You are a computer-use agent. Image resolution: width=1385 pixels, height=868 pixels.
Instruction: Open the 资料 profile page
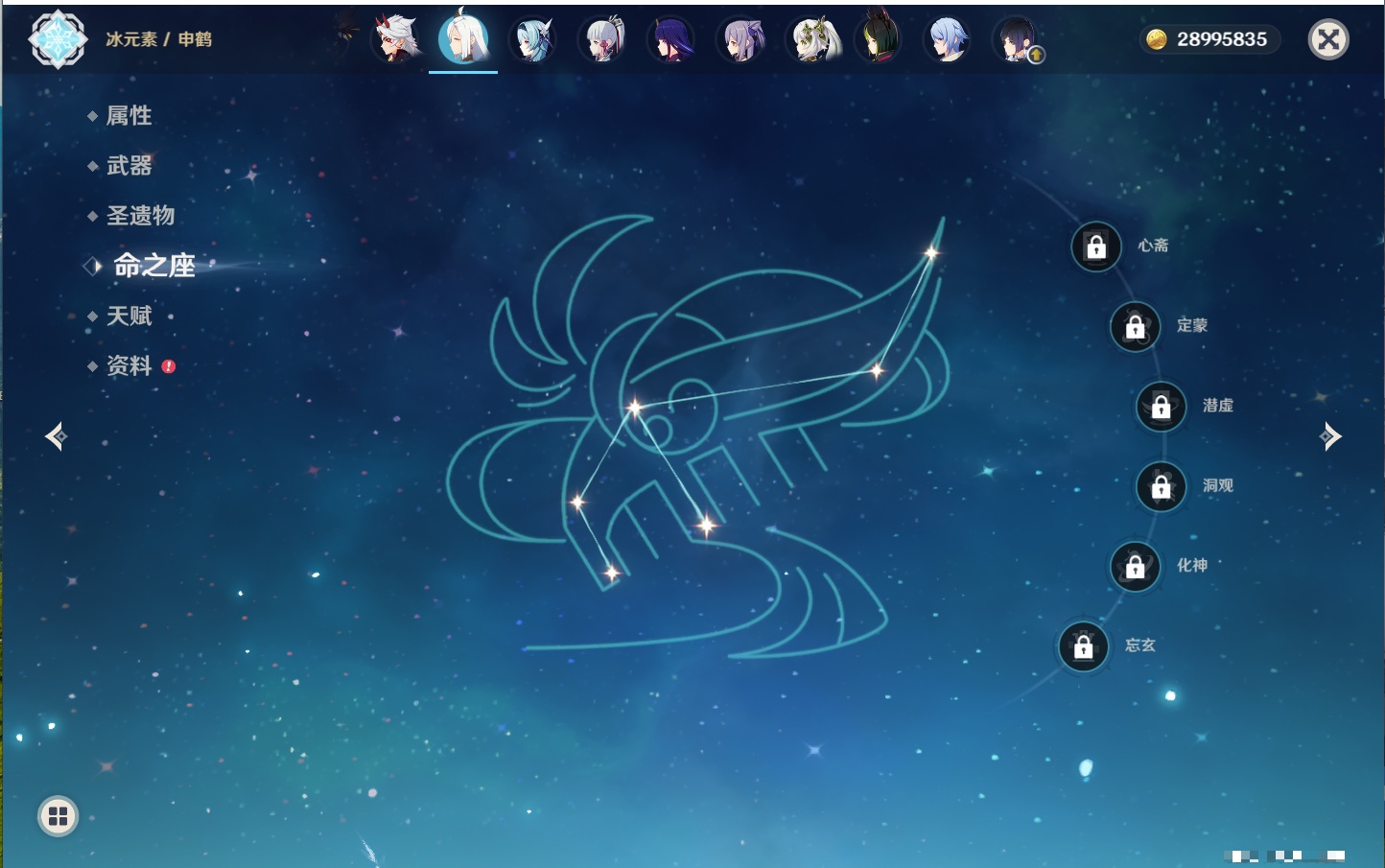click(x=129, y=365)
